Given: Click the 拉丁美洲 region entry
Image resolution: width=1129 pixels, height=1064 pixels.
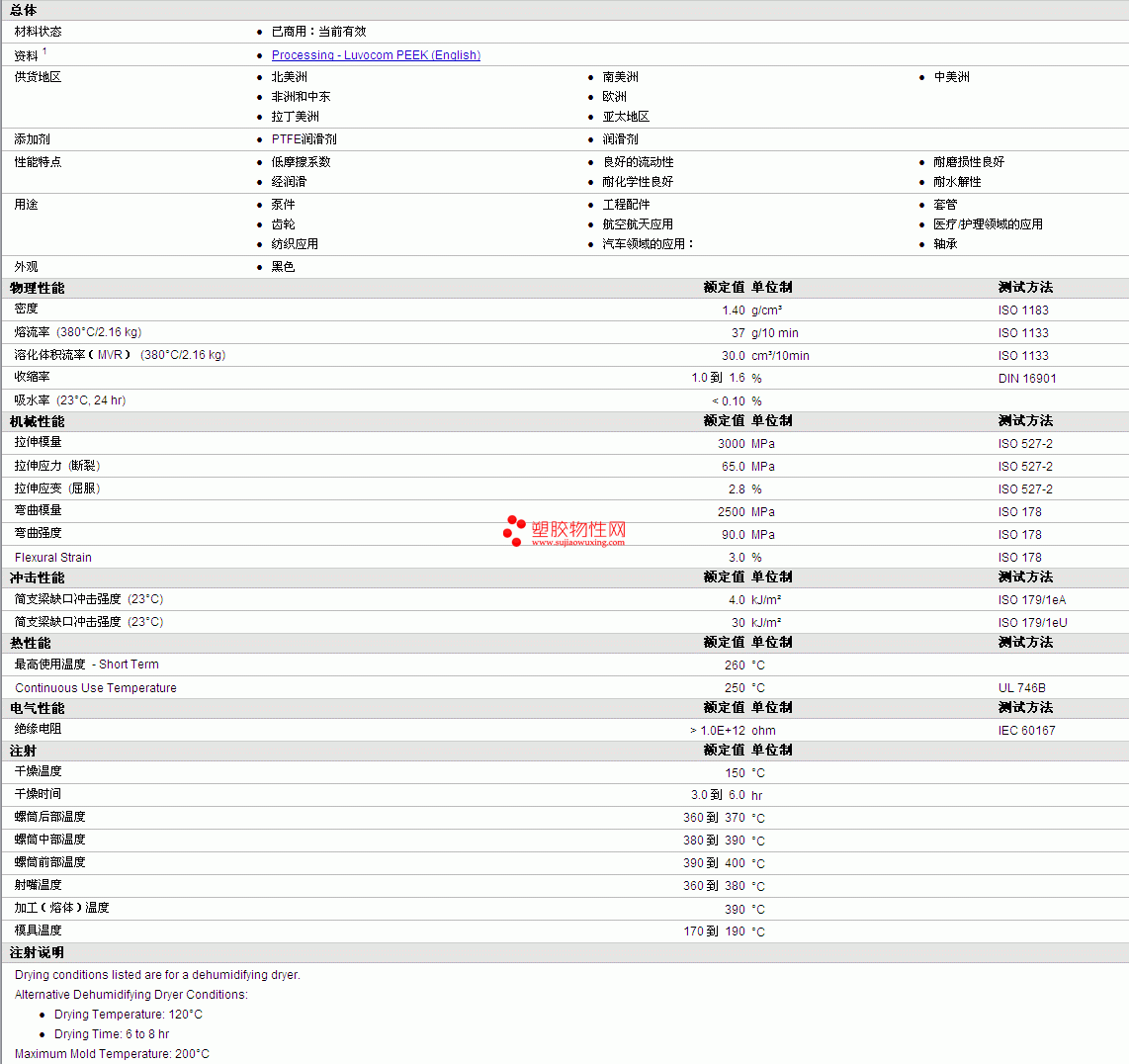Looking at the screenshot, I should (296, 117).
